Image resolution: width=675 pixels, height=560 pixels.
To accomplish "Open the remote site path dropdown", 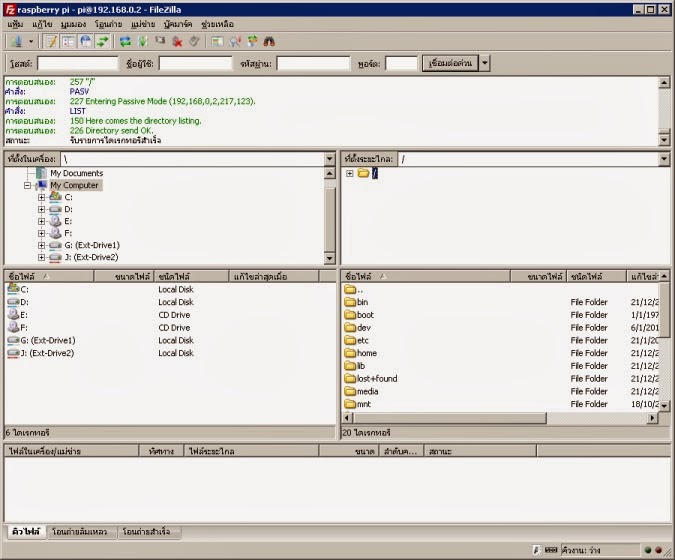I will coord(664,159).
